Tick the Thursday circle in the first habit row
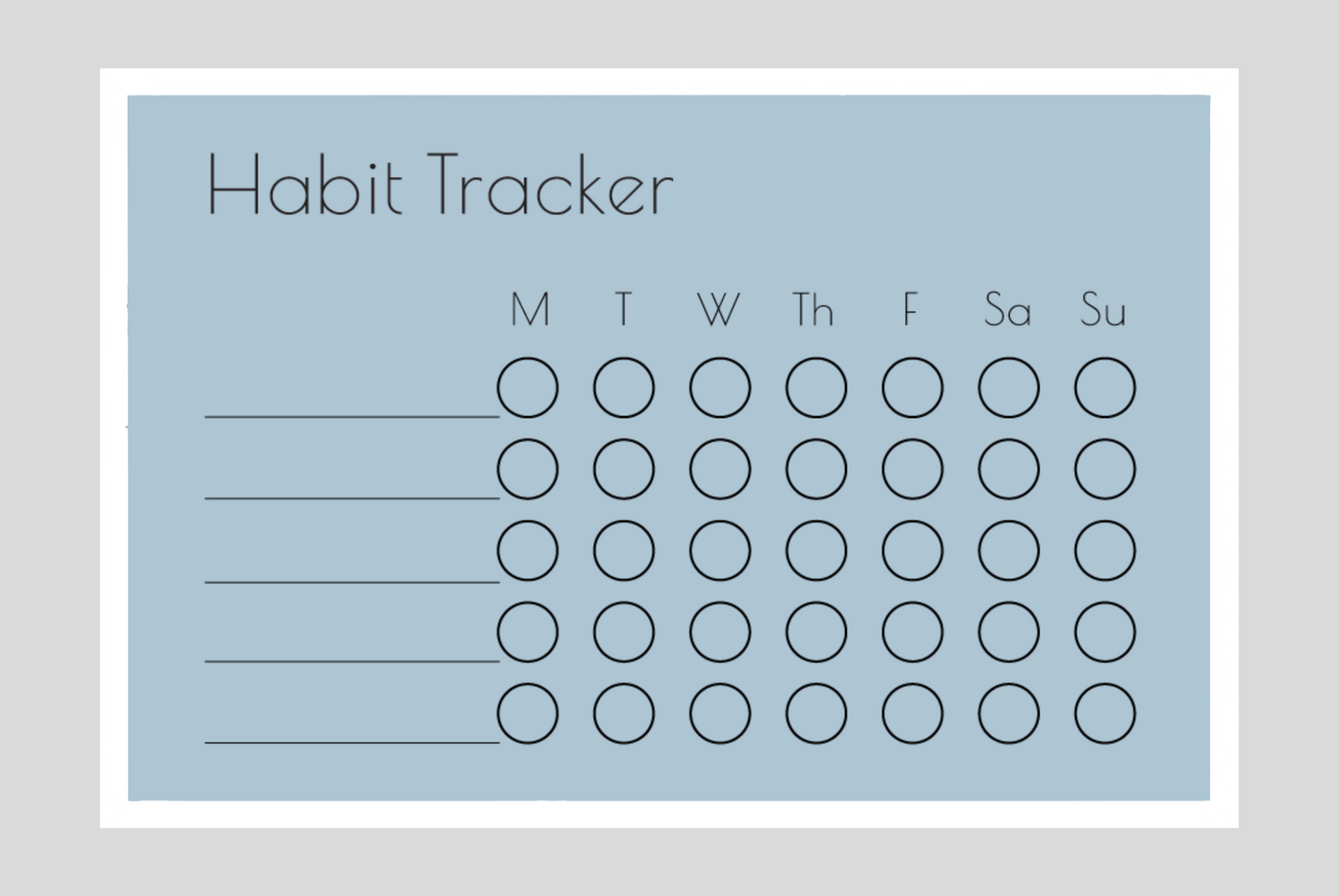 (x=816, y=387)
